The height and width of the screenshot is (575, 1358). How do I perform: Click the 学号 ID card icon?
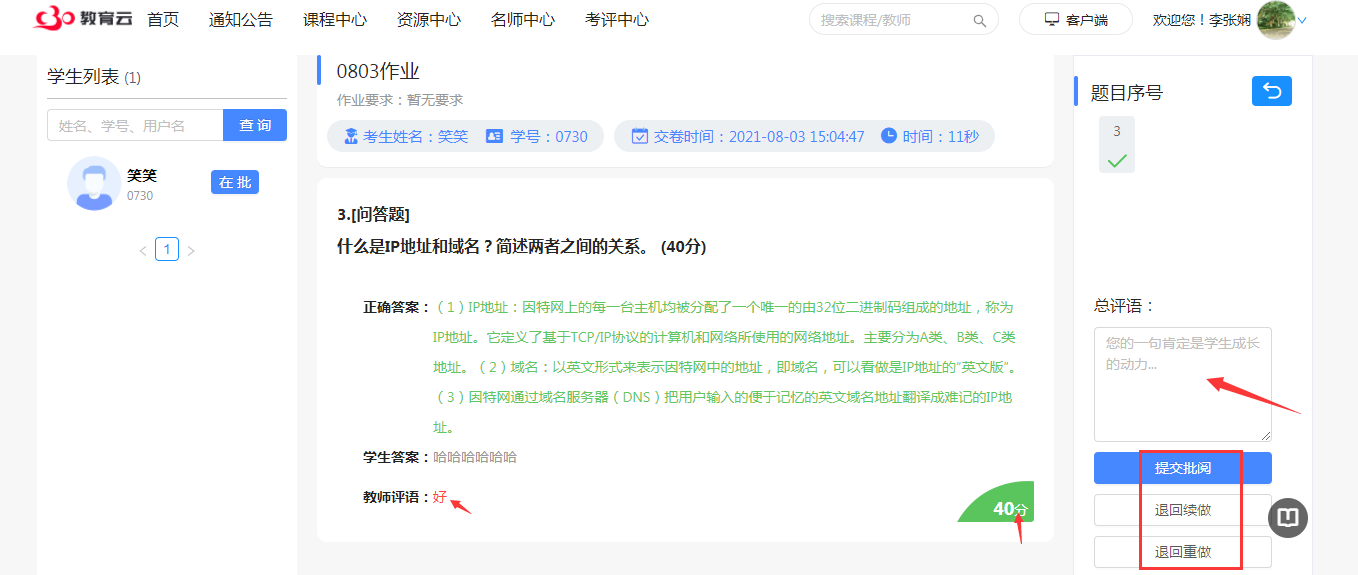(x=494, y=136)
